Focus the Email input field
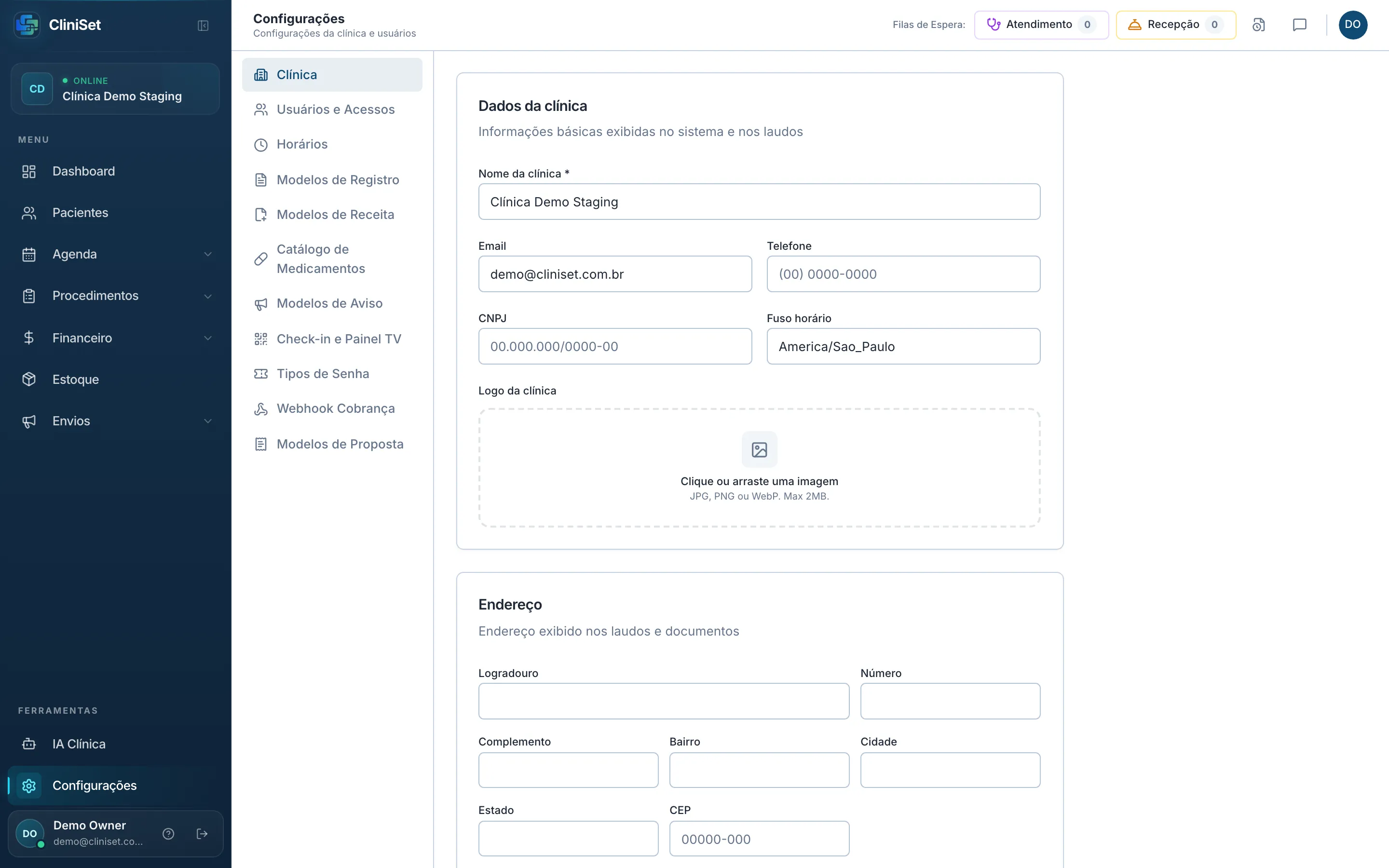This screenshot has width=1389, height=868. [615, 274]
